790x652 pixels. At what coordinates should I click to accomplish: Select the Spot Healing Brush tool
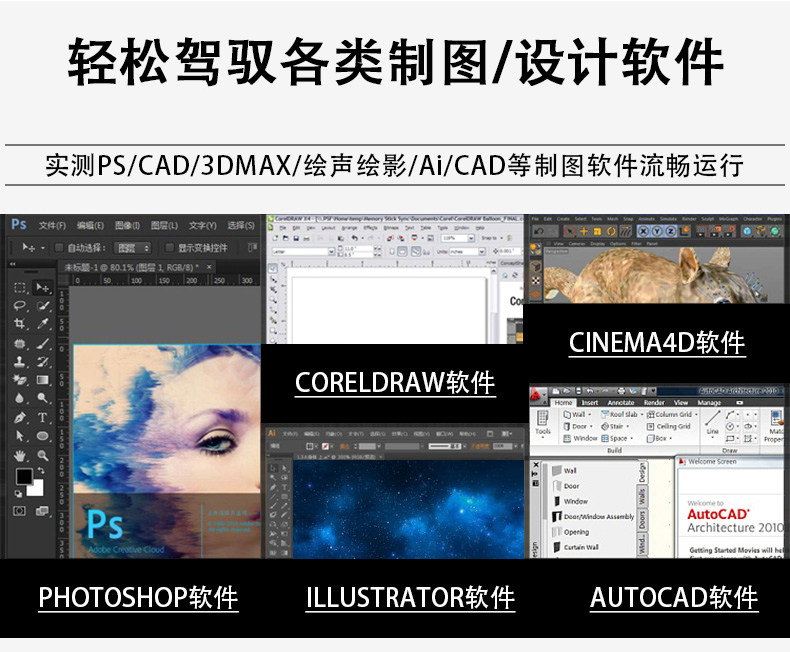(20, 344)
